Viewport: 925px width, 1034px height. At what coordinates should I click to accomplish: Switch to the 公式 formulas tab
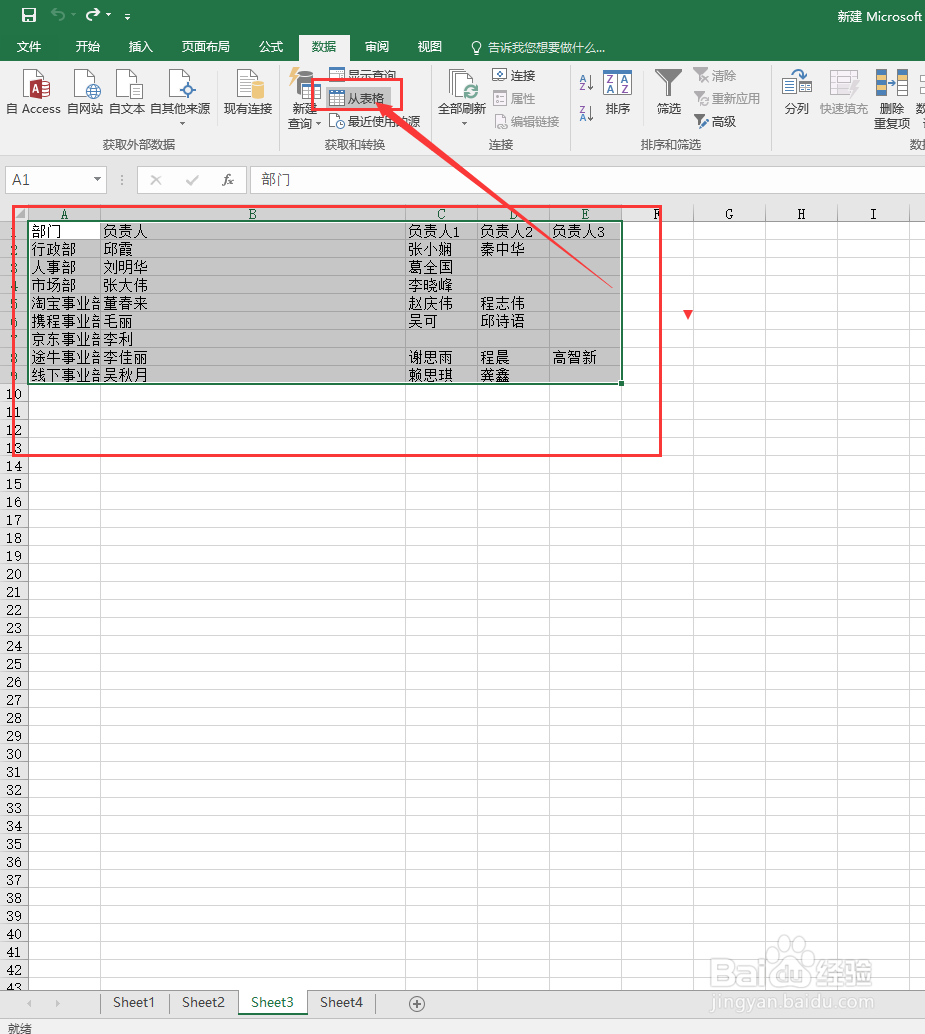click(x=271, y=47)
